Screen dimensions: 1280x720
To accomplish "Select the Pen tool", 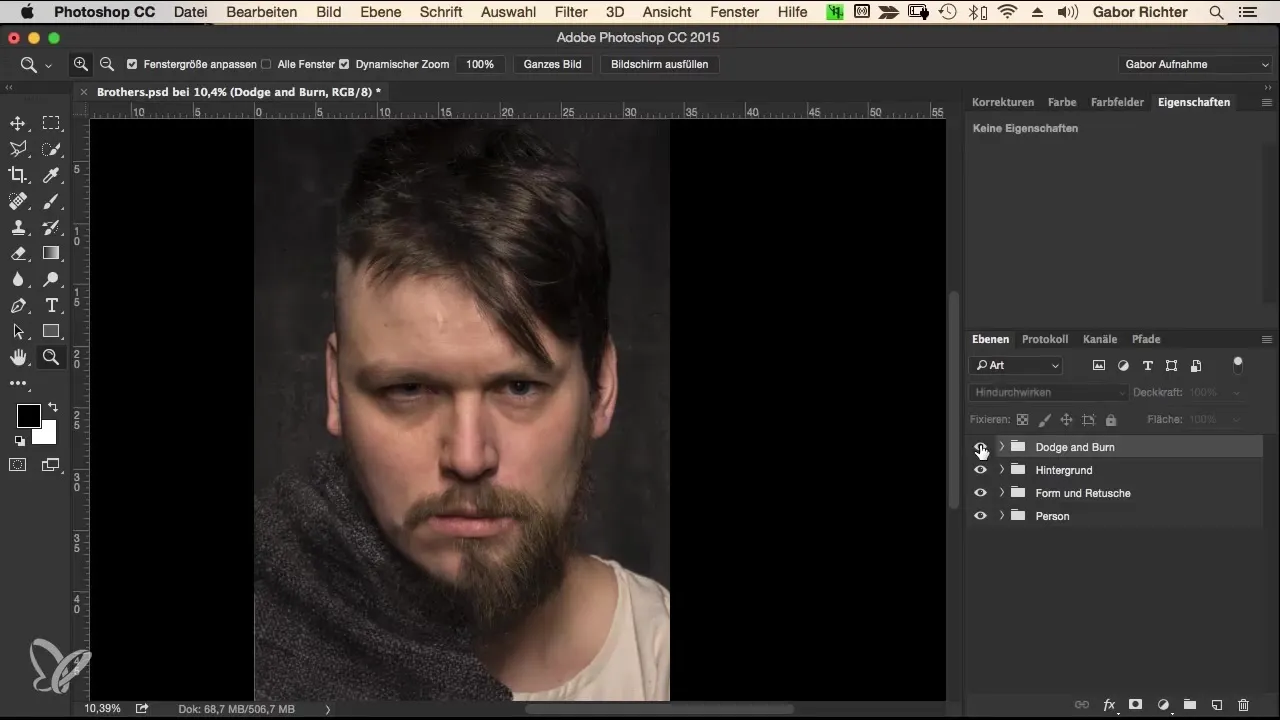I will (18, 305).
